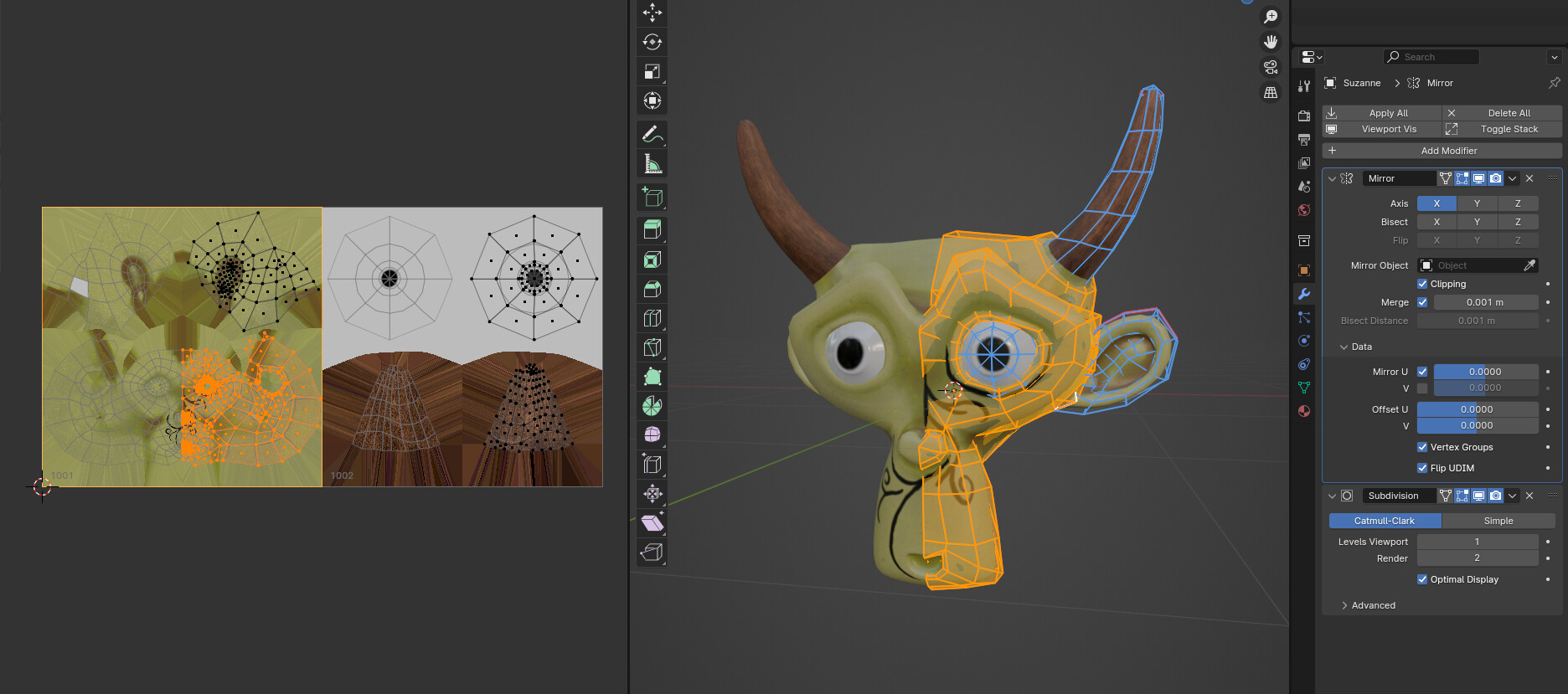Open the World properties tab
The height and width of the screenshot is (694, 1568).
[1304, 210]
